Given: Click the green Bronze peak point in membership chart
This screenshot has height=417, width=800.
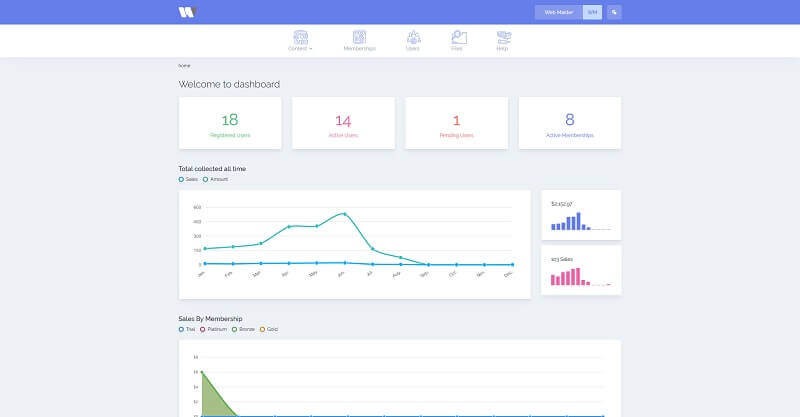Looking at the screenshot, I should [202, 372].
